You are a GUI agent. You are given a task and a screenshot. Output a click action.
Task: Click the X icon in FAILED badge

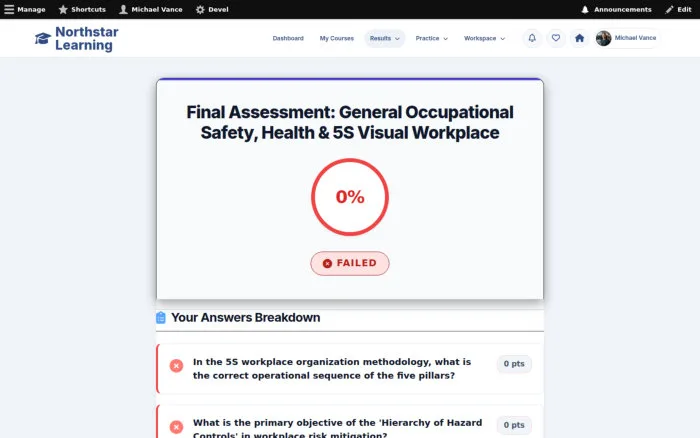327,263
